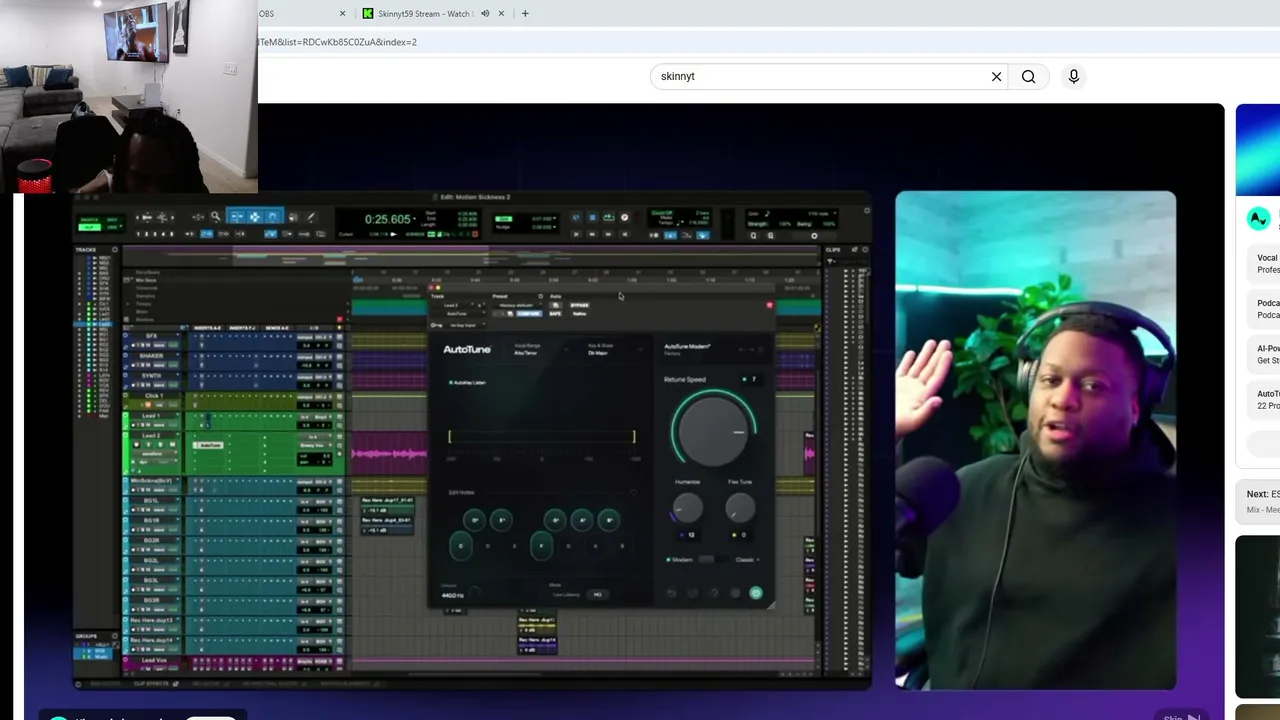The image size is (1280, 720).
Task: Click the INSERTS A-E column header
Action: pos(207,328)
